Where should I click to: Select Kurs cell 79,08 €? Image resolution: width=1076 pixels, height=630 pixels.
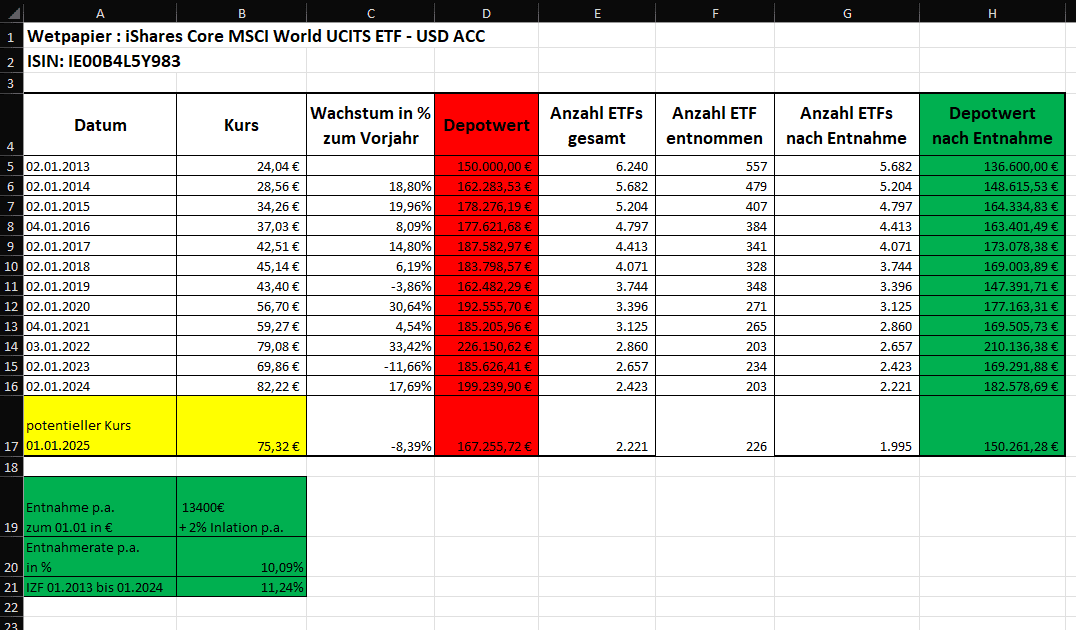point(242,345)
